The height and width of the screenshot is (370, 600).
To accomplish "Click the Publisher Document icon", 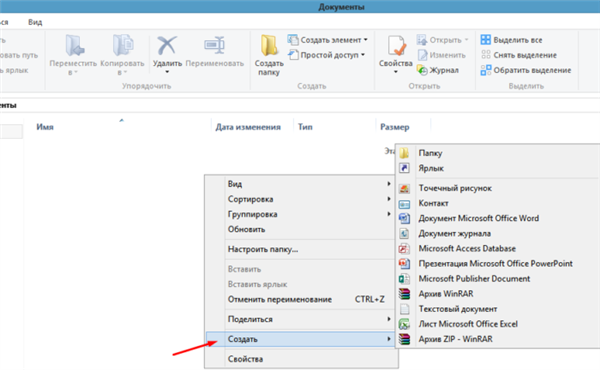I will coord(404,279).
